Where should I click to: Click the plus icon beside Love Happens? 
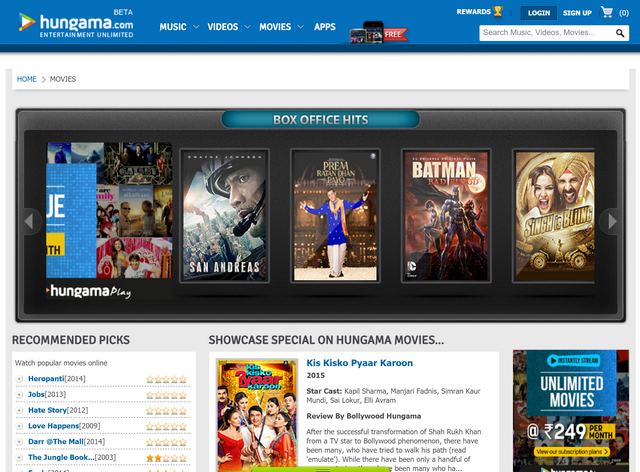19,426
